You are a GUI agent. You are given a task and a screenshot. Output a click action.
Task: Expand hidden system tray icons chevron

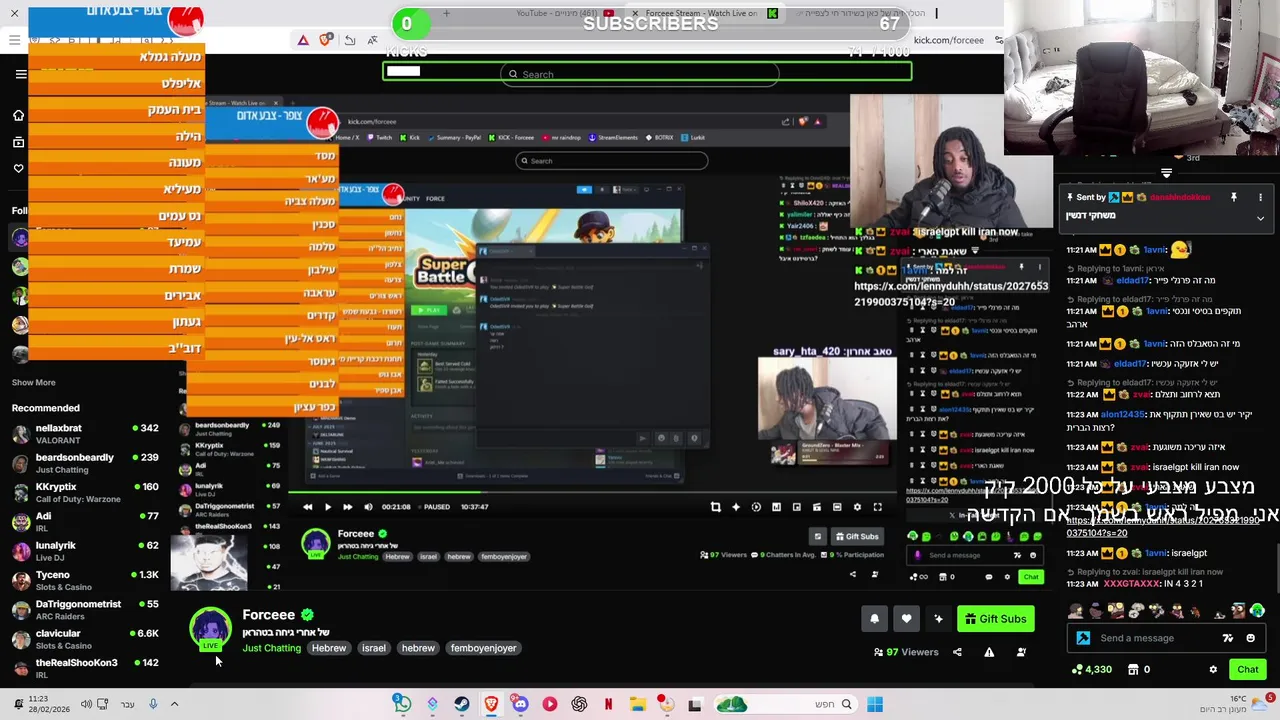174,704
